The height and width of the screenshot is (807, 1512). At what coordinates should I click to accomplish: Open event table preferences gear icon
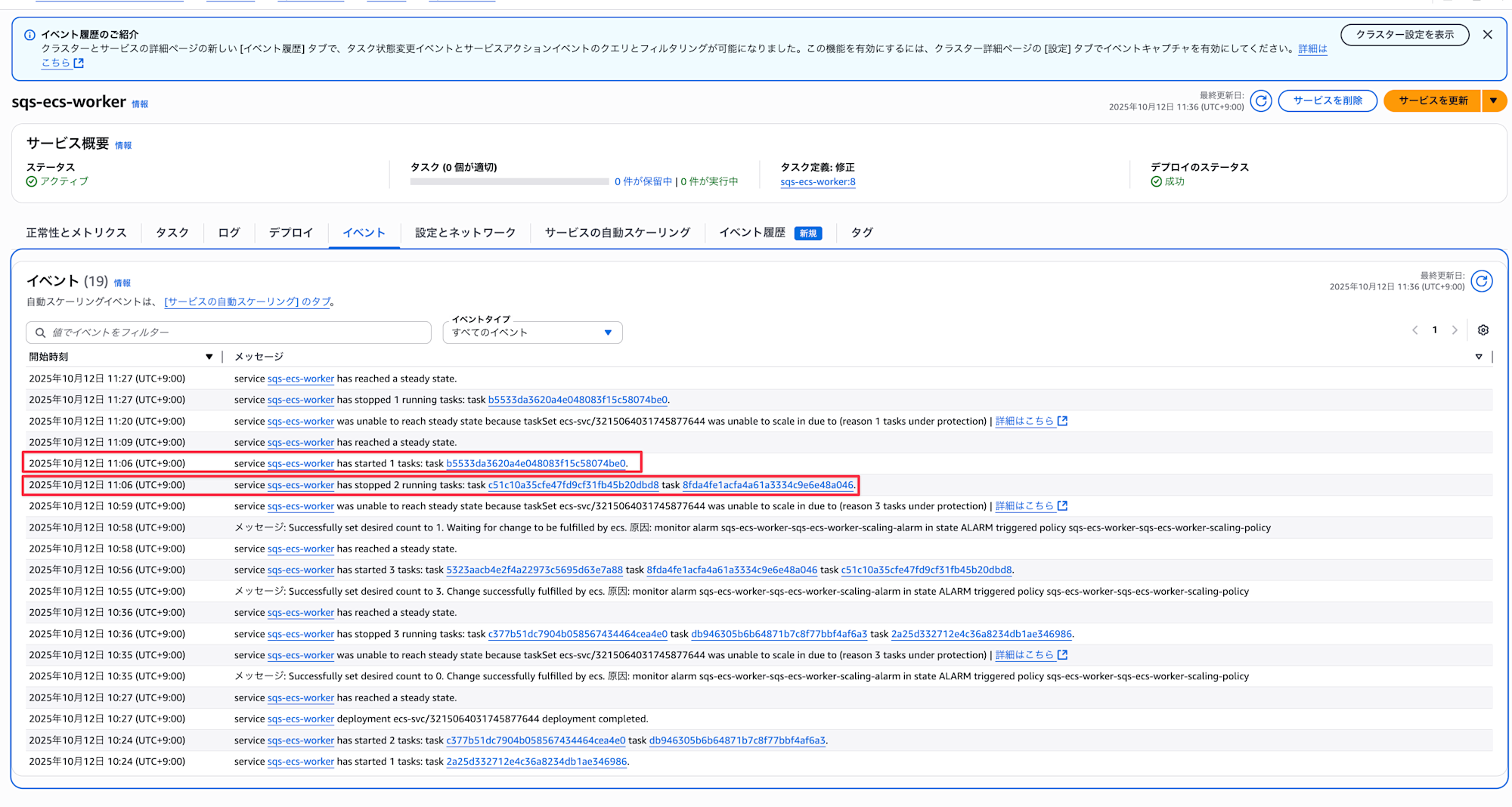click(1483, 330)
